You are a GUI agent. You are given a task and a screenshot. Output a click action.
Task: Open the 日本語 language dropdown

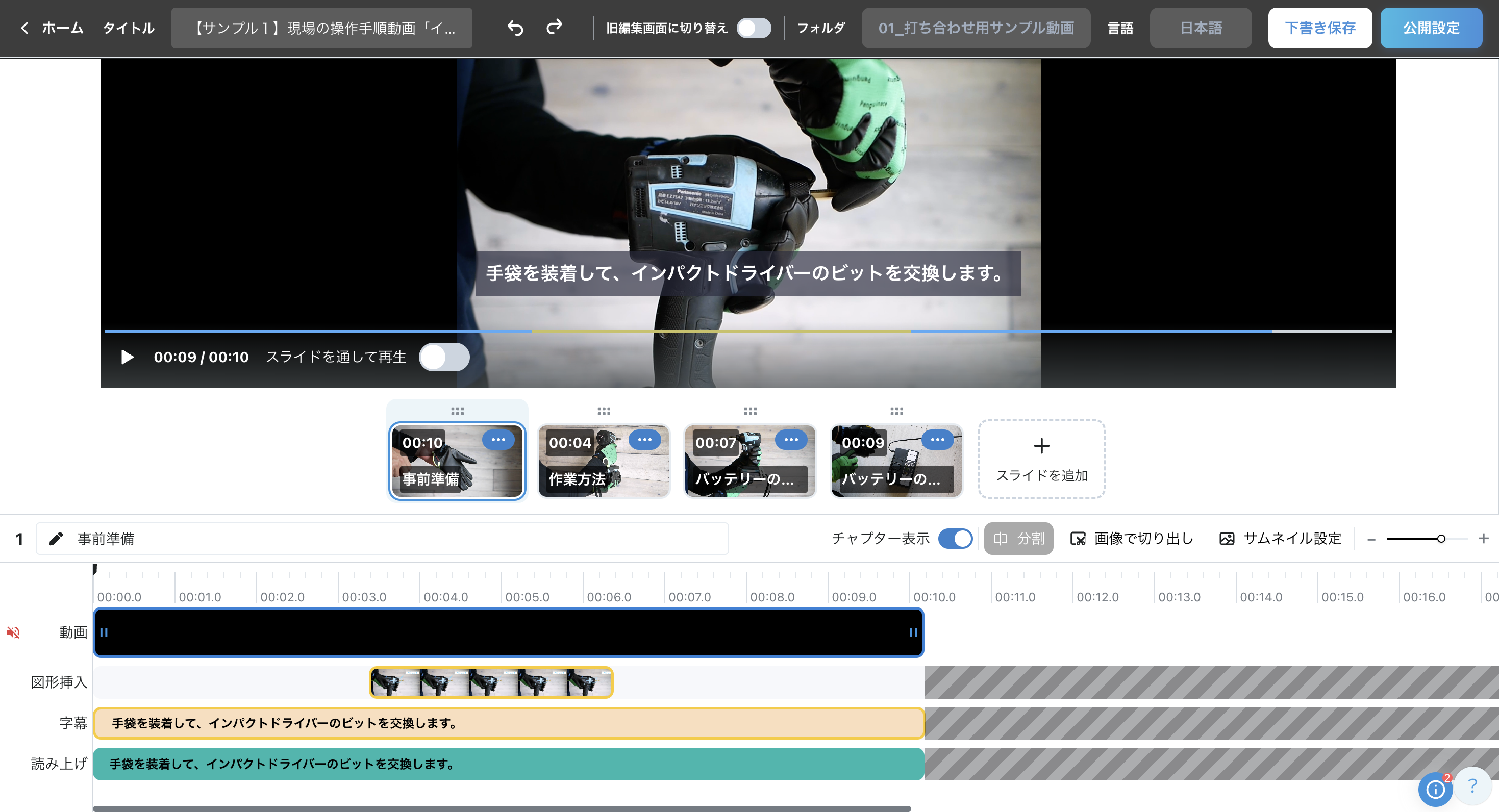click(1200, 28)
